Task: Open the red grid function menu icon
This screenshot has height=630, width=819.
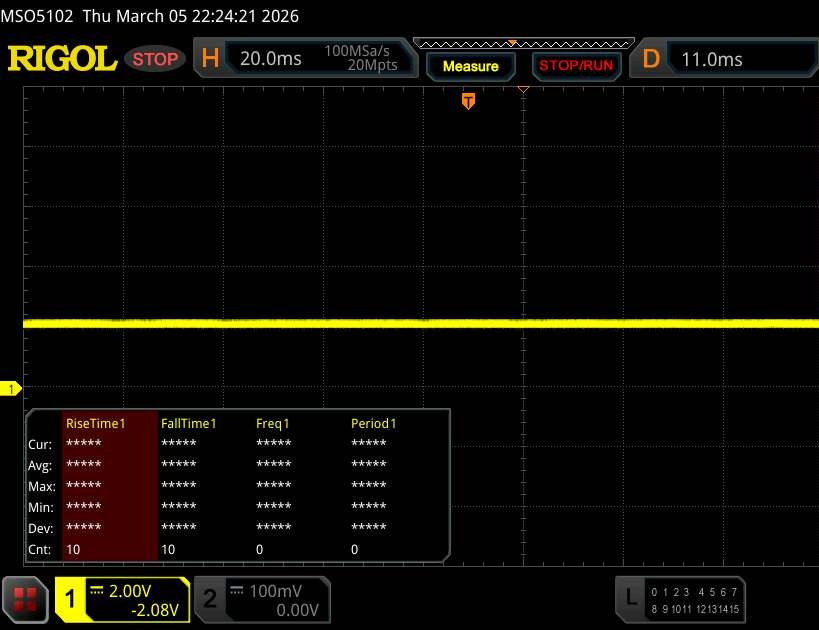Action: (x=26, y=599)
